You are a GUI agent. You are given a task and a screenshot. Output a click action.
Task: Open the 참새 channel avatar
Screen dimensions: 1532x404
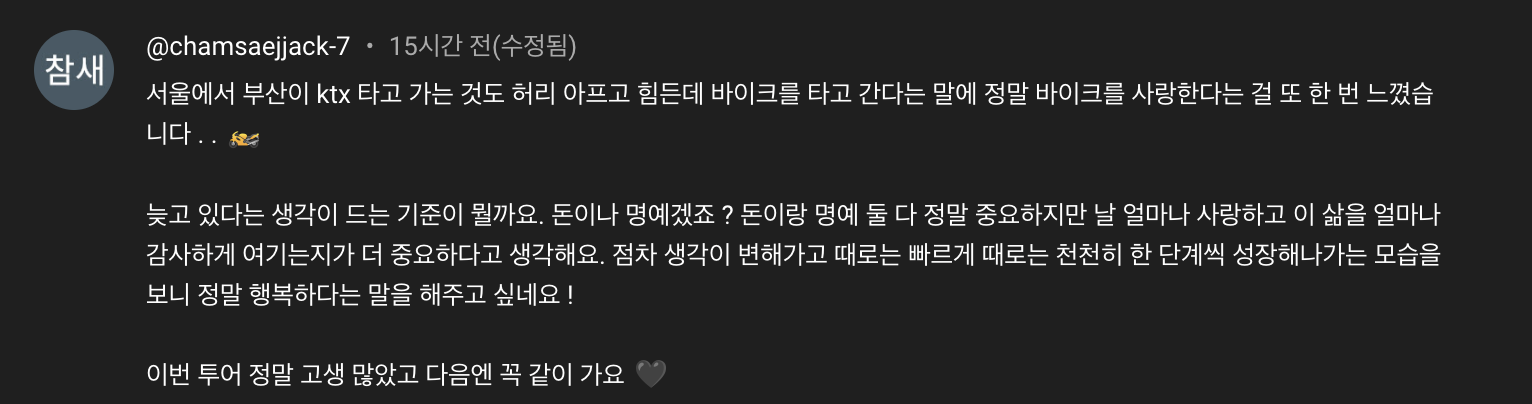pos(74,69)
